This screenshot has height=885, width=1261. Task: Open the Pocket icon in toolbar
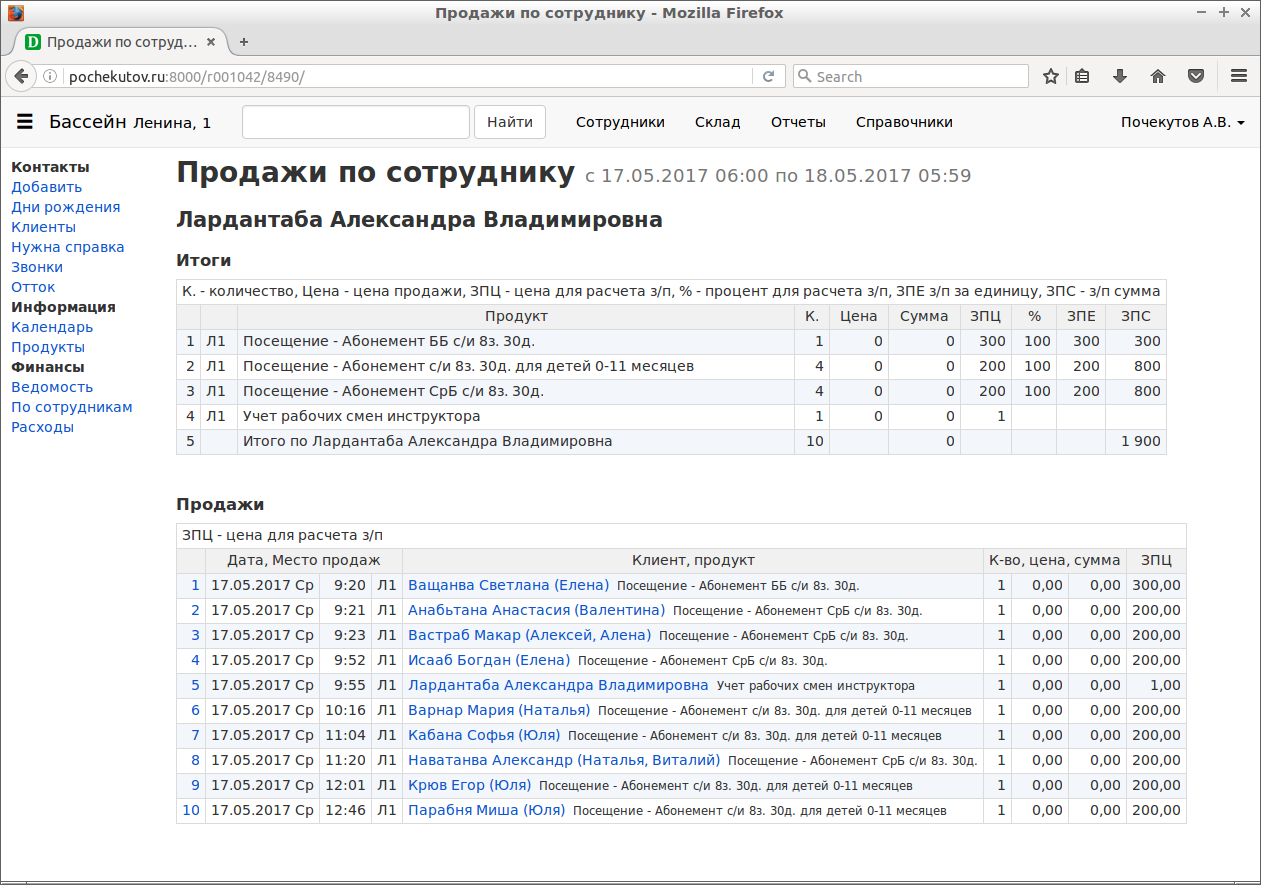(1195, 77)
